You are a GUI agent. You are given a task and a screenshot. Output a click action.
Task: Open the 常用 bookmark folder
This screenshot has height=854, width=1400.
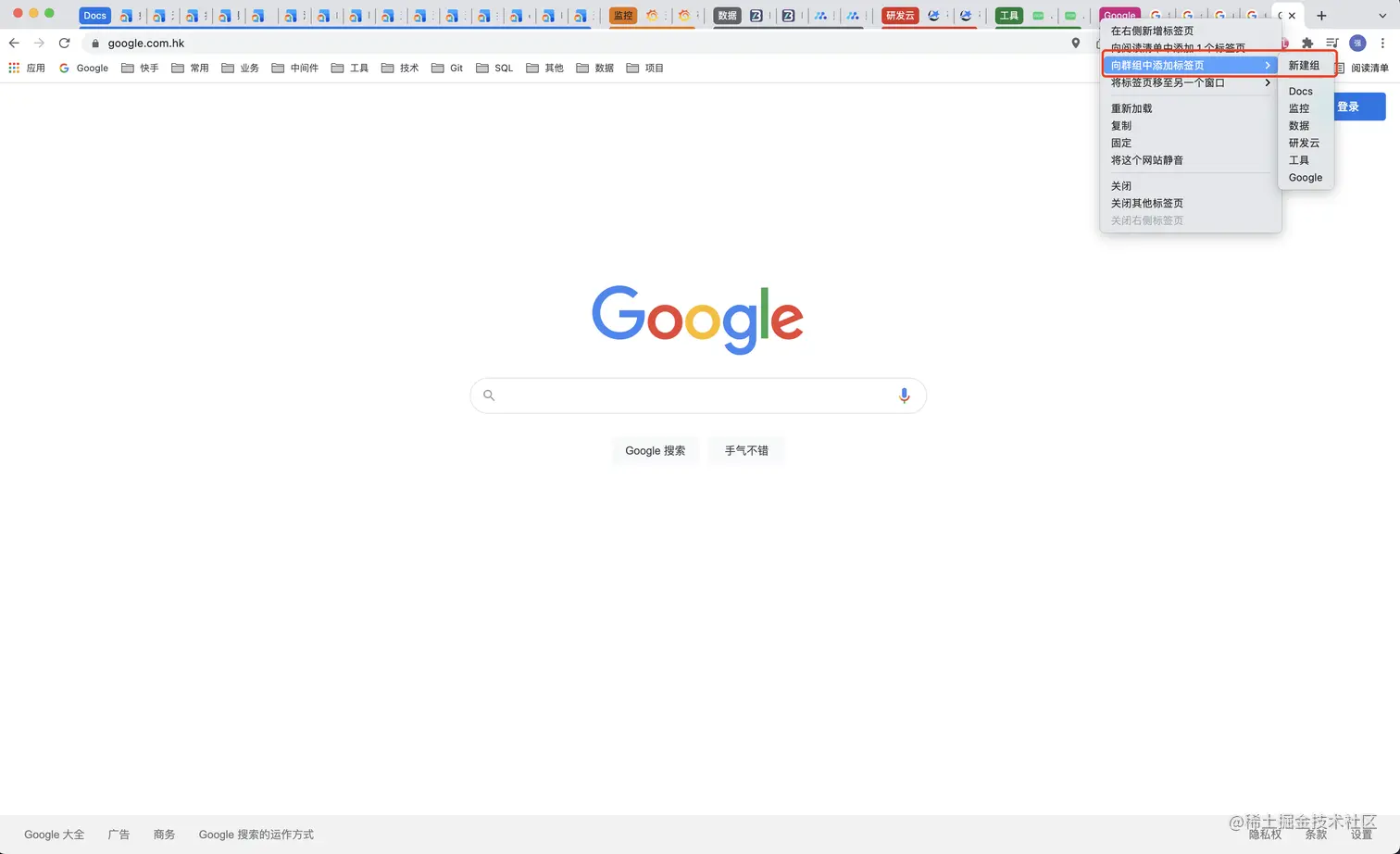coord(191,68)
